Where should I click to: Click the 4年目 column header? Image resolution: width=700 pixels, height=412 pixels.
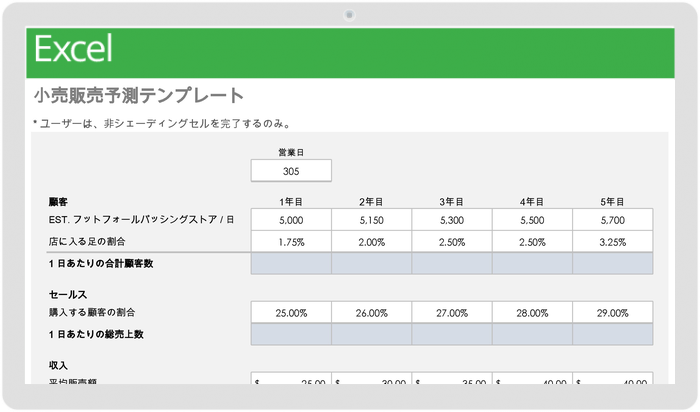532,202
